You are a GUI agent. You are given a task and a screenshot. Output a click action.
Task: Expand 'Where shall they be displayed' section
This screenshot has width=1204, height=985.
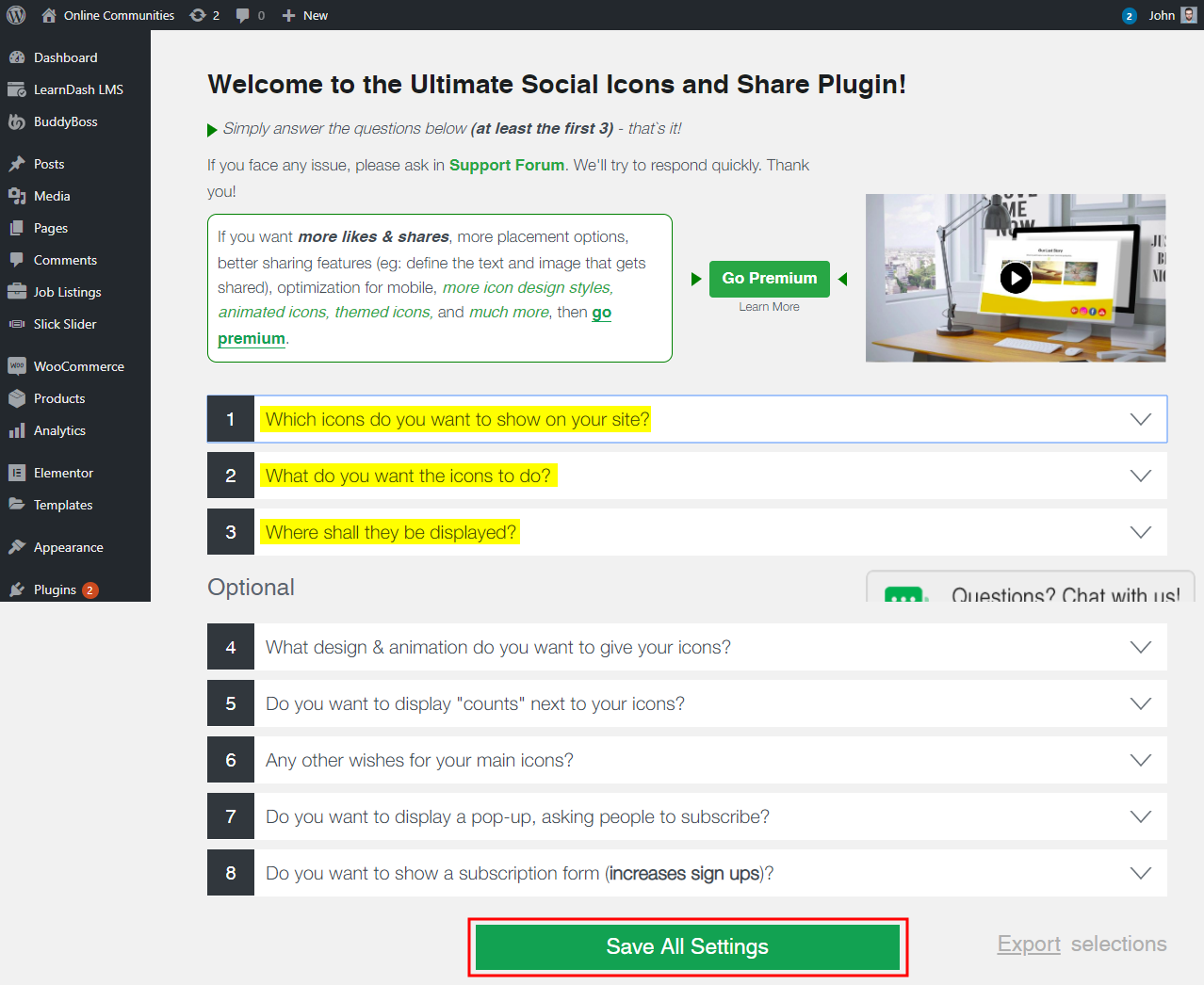(1140, 532)
